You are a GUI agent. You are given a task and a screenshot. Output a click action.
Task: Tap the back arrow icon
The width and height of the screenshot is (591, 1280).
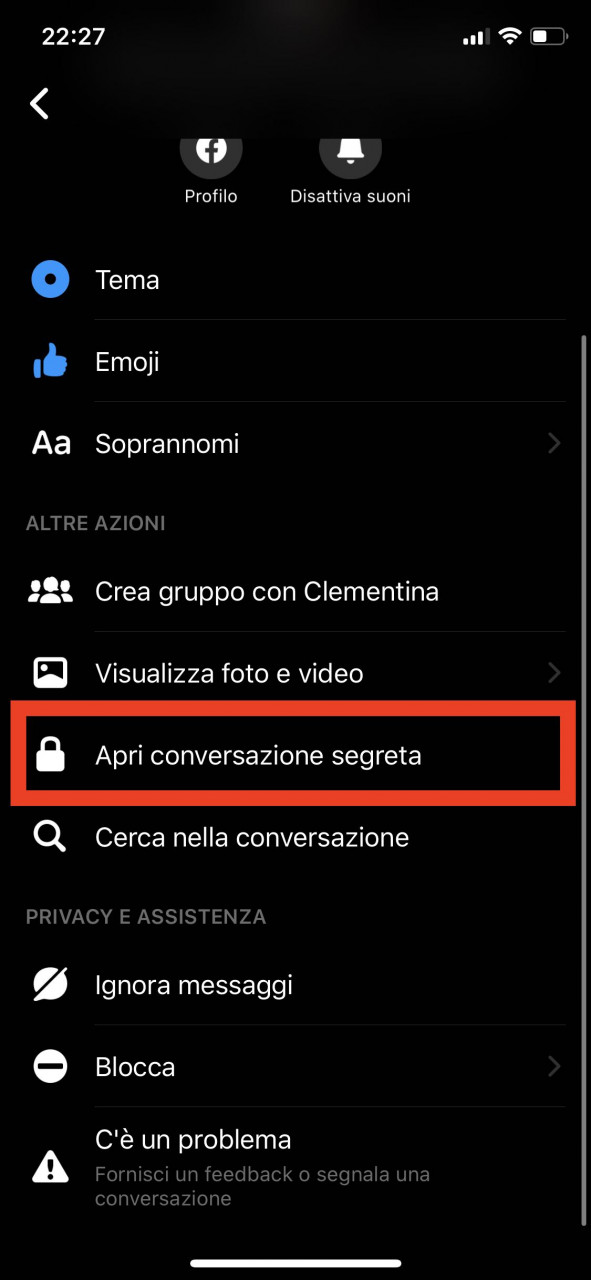pos(40,103)
